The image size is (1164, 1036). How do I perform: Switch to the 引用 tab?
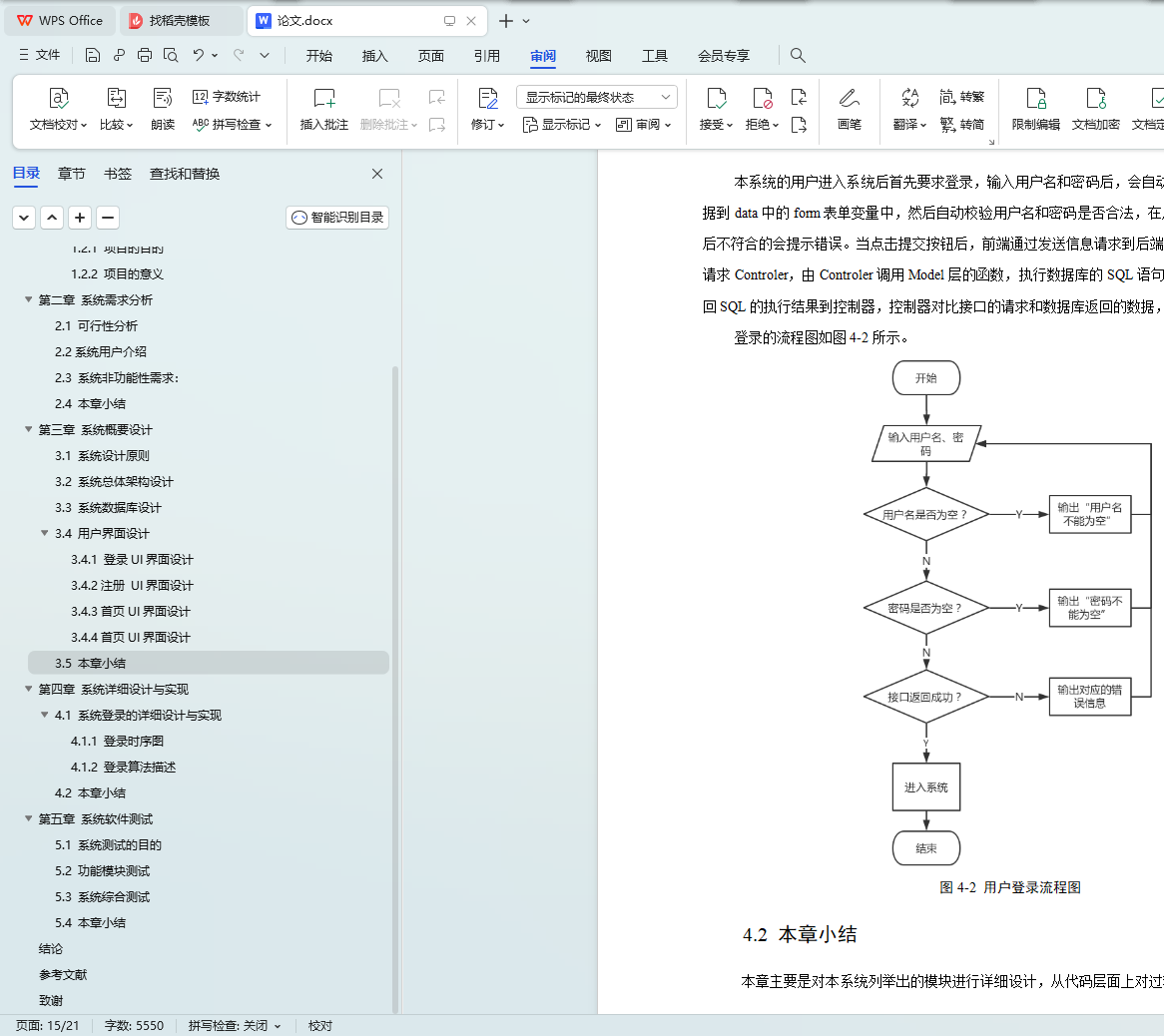tap(487, 56)
